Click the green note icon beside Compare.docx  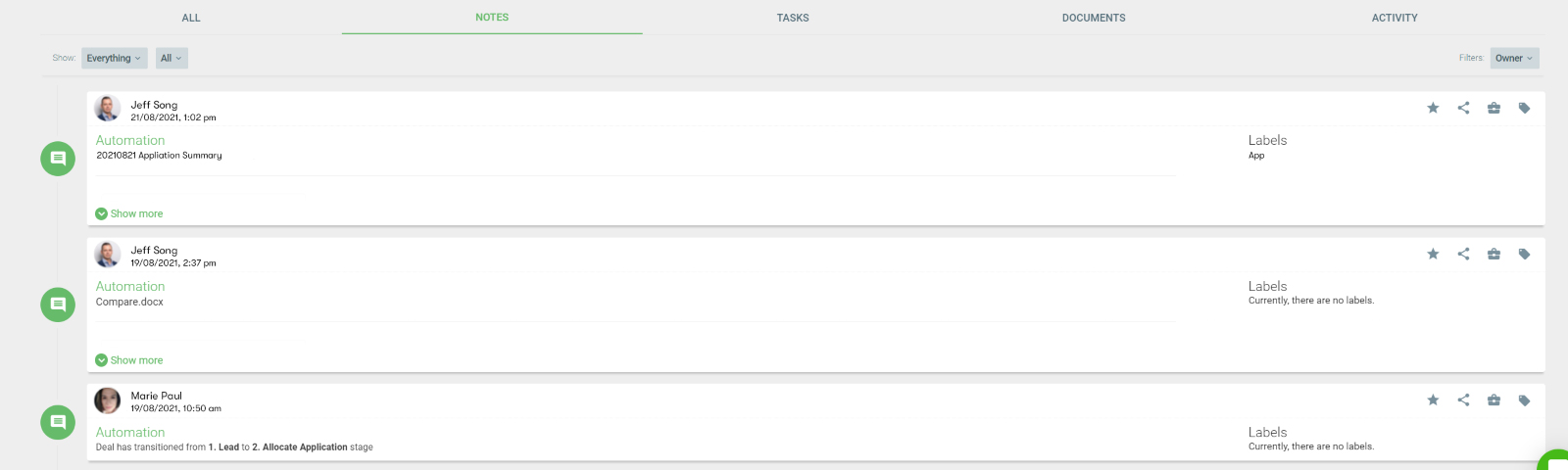coord(58,305)
